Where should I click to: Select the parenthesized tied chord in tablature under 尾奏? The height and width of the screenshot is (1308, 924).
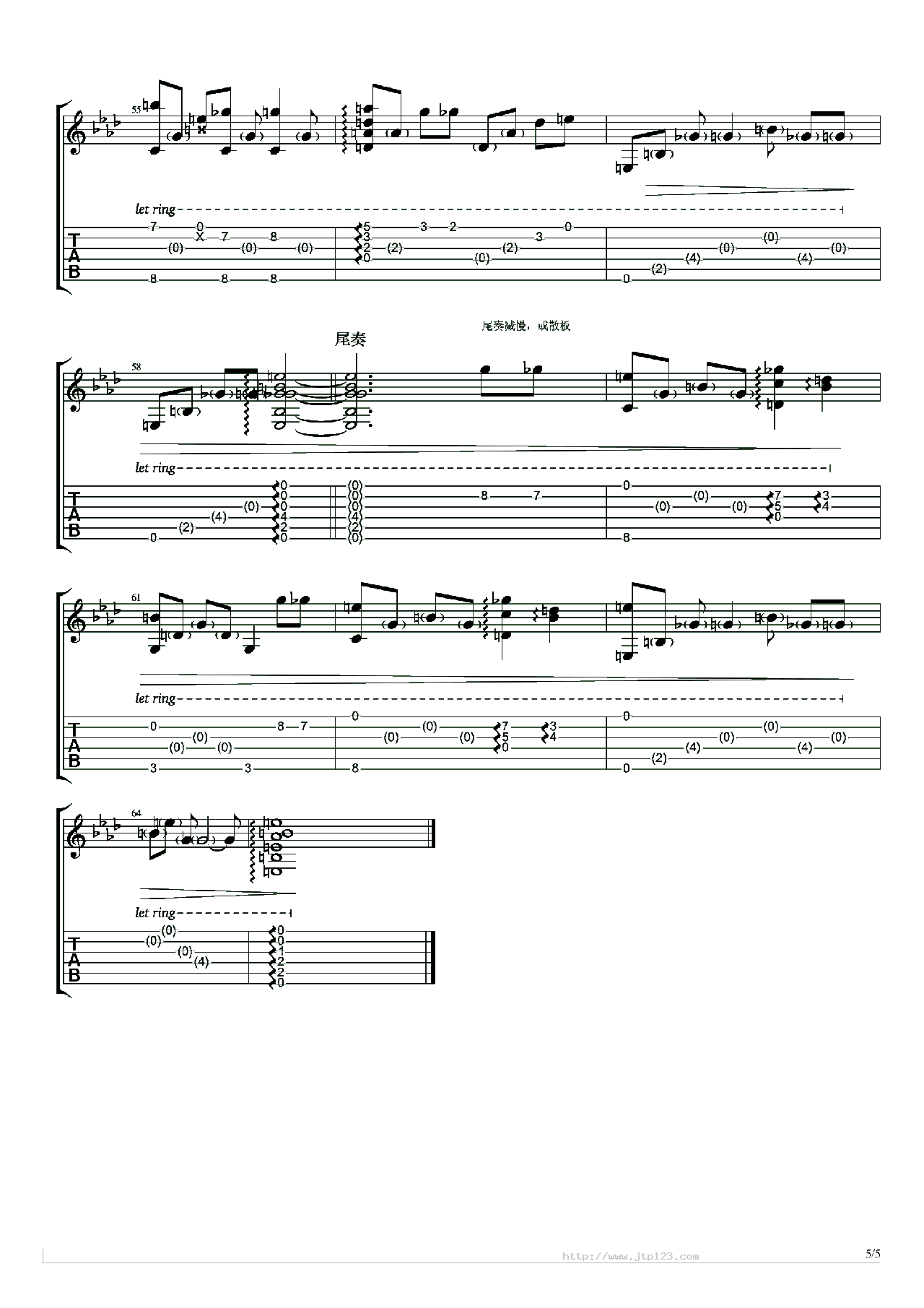tap(354, 511)
